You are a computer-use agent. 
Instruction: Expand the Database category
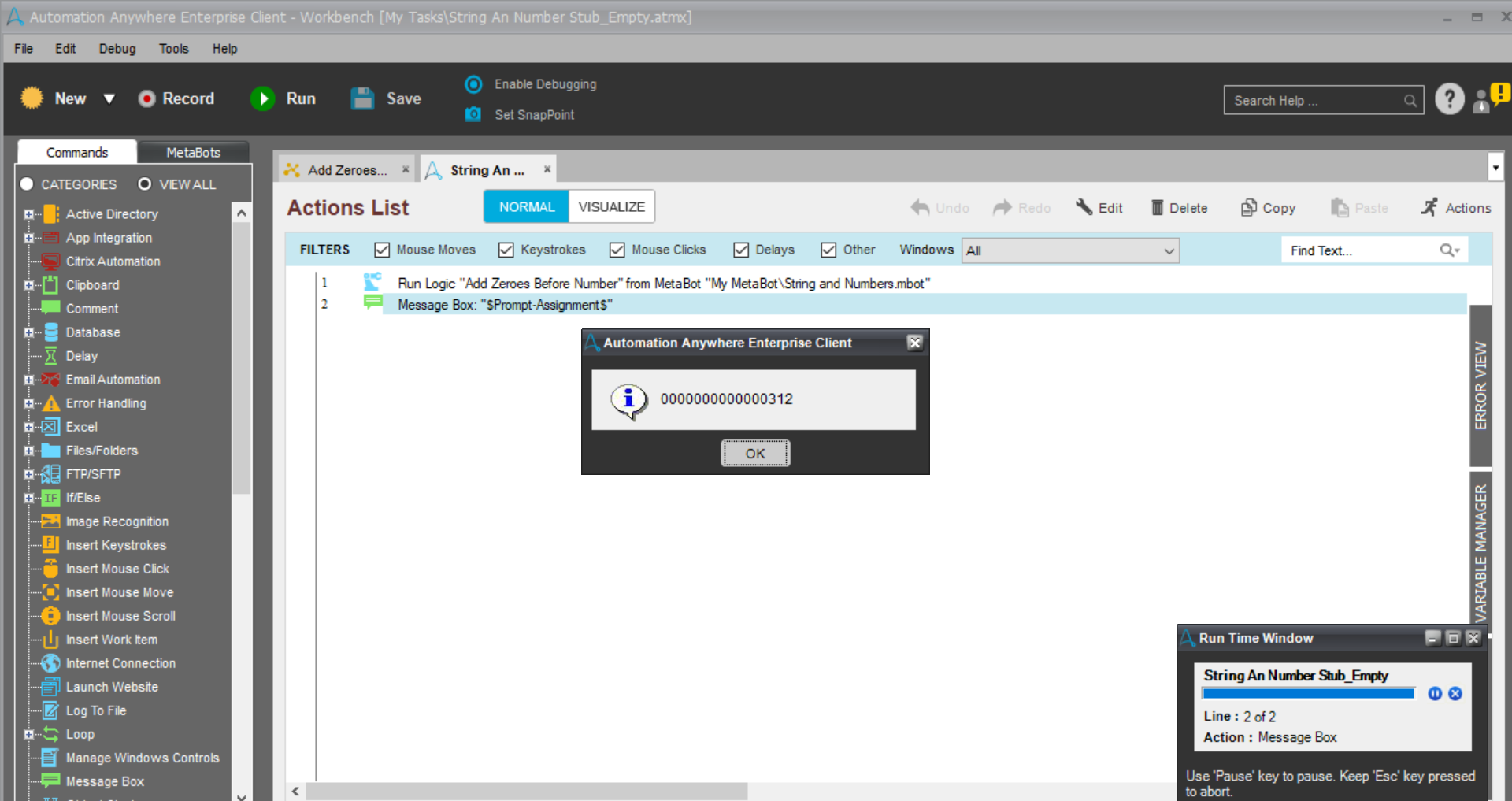(29, 332)
